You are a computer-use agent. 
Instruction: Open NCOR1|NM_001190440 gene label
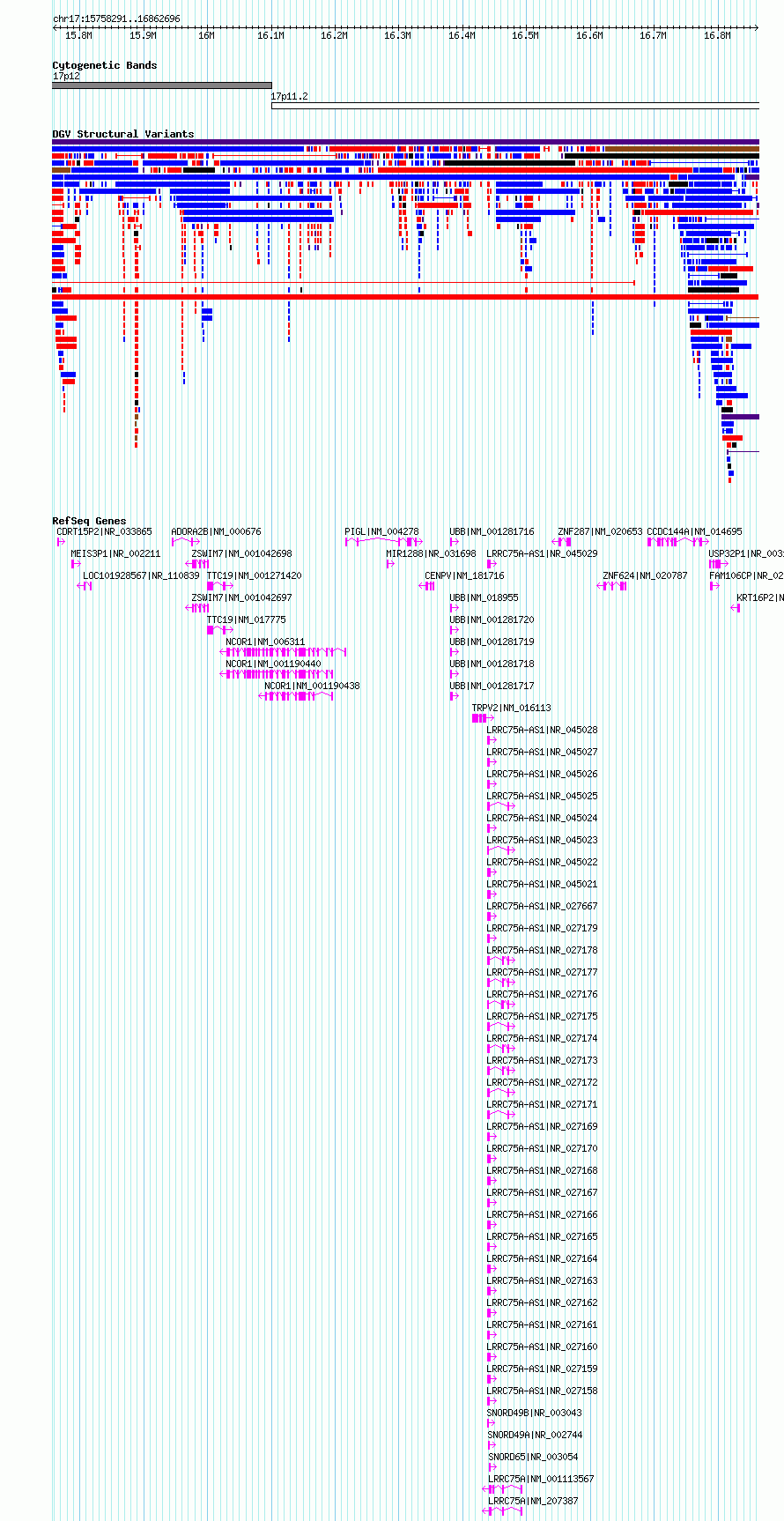click(273, 664)
